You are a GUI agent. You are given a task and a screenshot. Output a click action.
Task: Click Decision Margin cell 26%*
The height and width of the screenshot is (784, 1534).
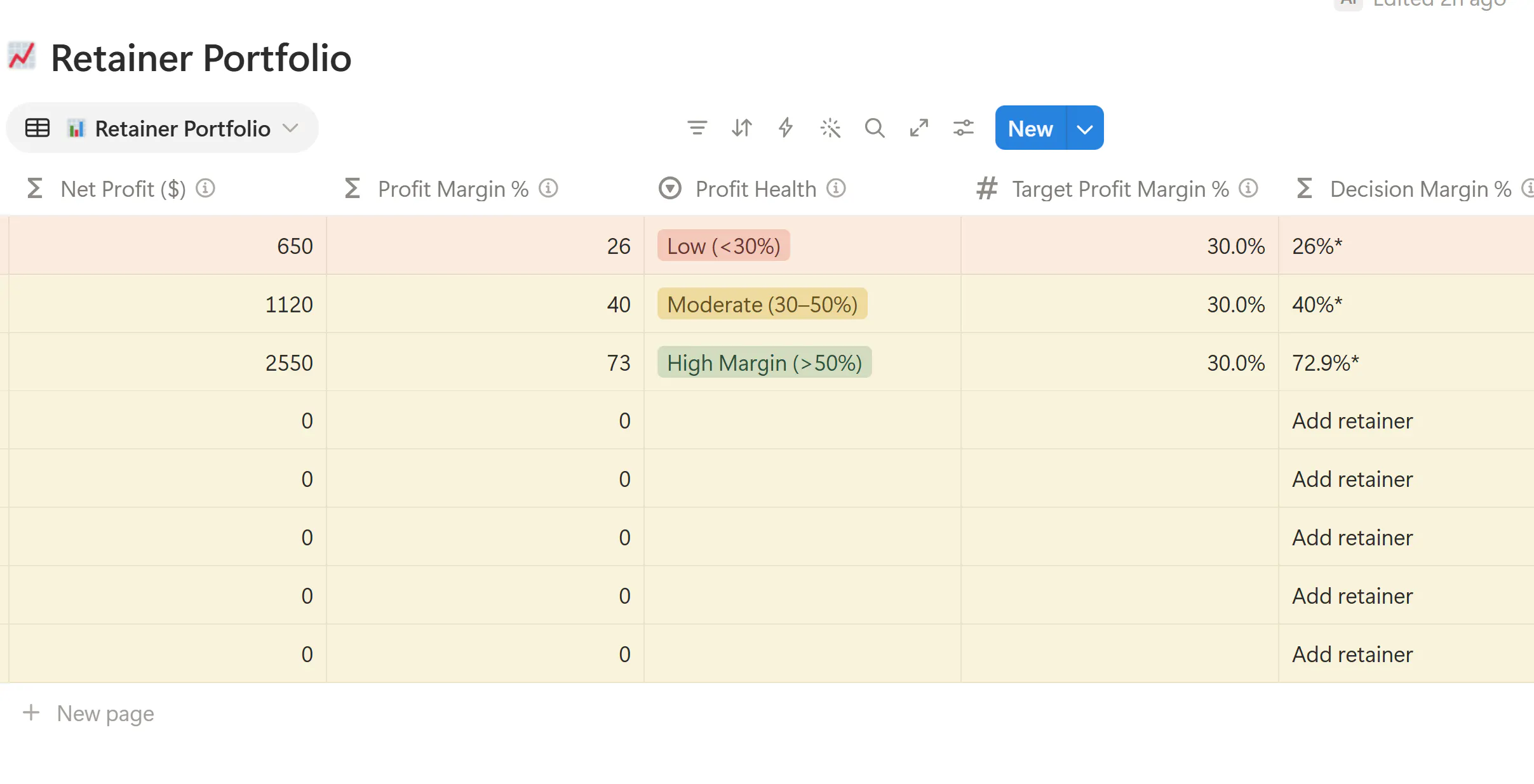(x=1406, y=246)
